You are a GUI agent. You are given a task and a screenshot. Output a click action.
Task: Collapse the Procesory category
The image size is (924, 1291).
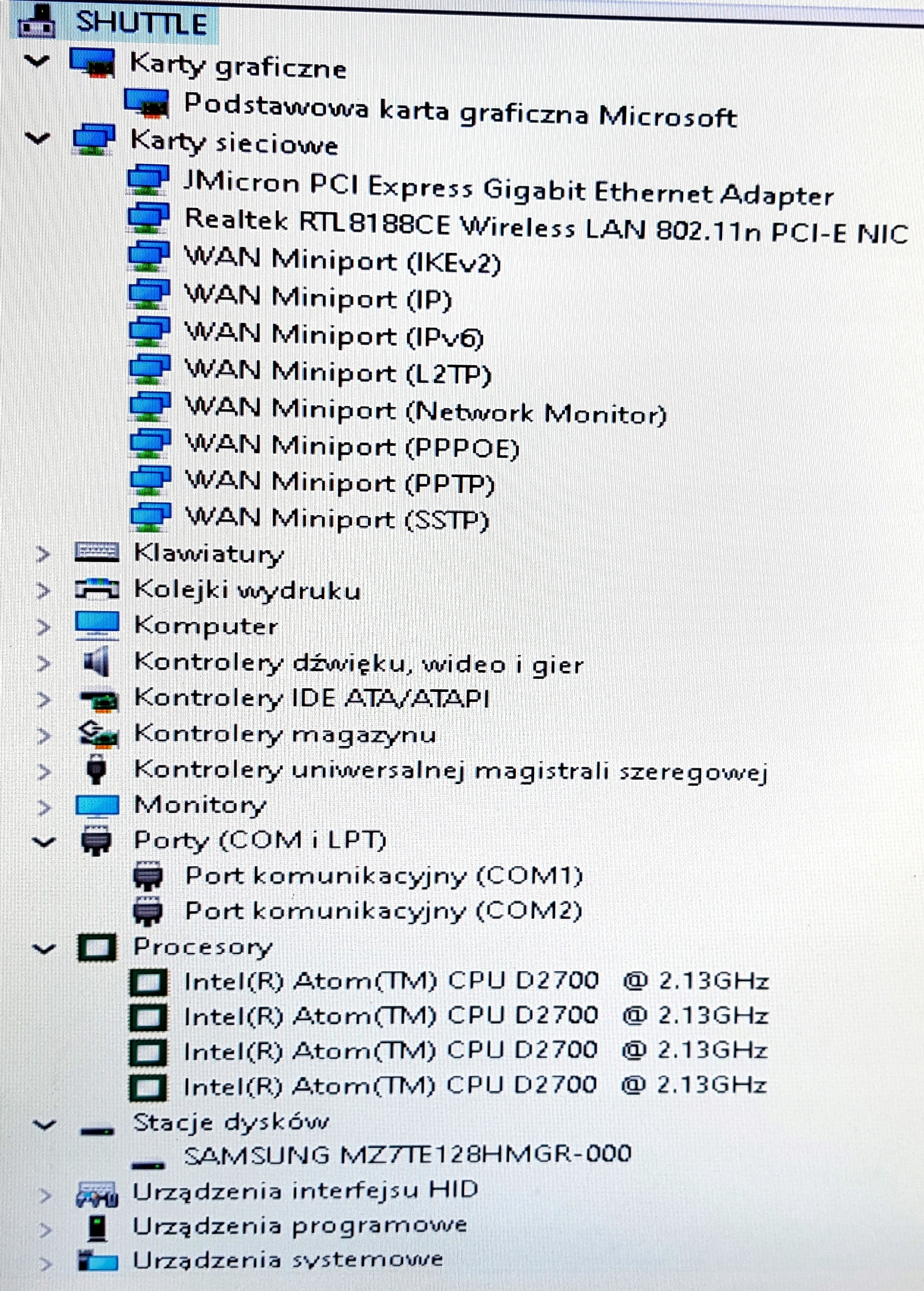tap(45, 949)
